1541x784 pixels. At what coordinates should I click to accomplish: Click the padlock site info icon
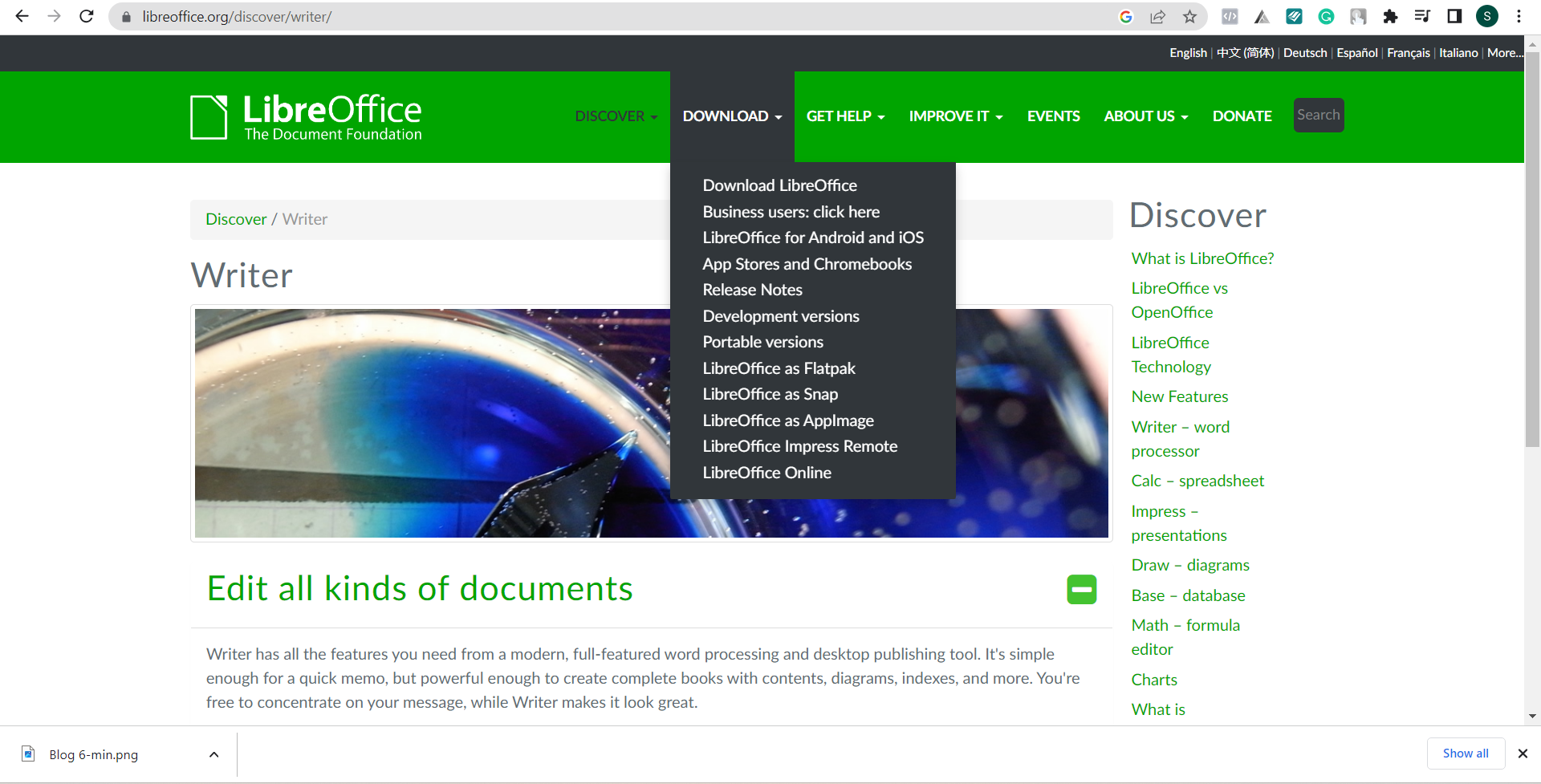126,17
